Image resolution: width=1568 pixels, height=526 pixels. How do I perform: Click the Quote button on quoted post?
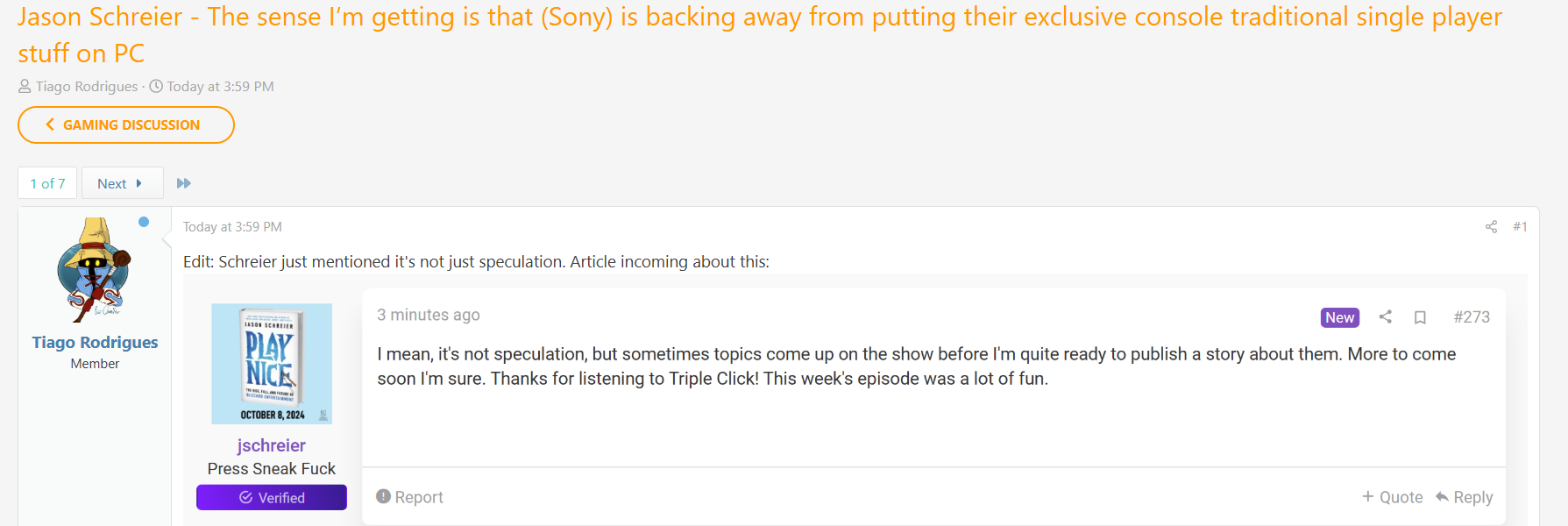(x=1392, y=497)
